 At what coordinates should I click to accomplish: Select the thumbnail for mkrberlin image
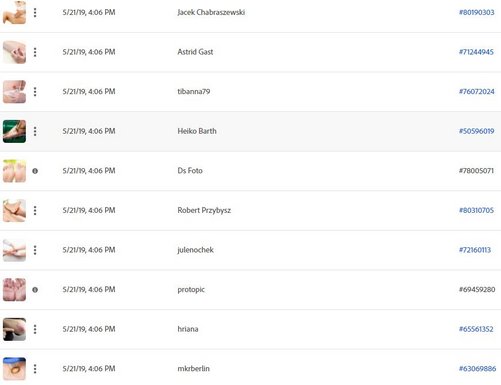pos(14,369)
